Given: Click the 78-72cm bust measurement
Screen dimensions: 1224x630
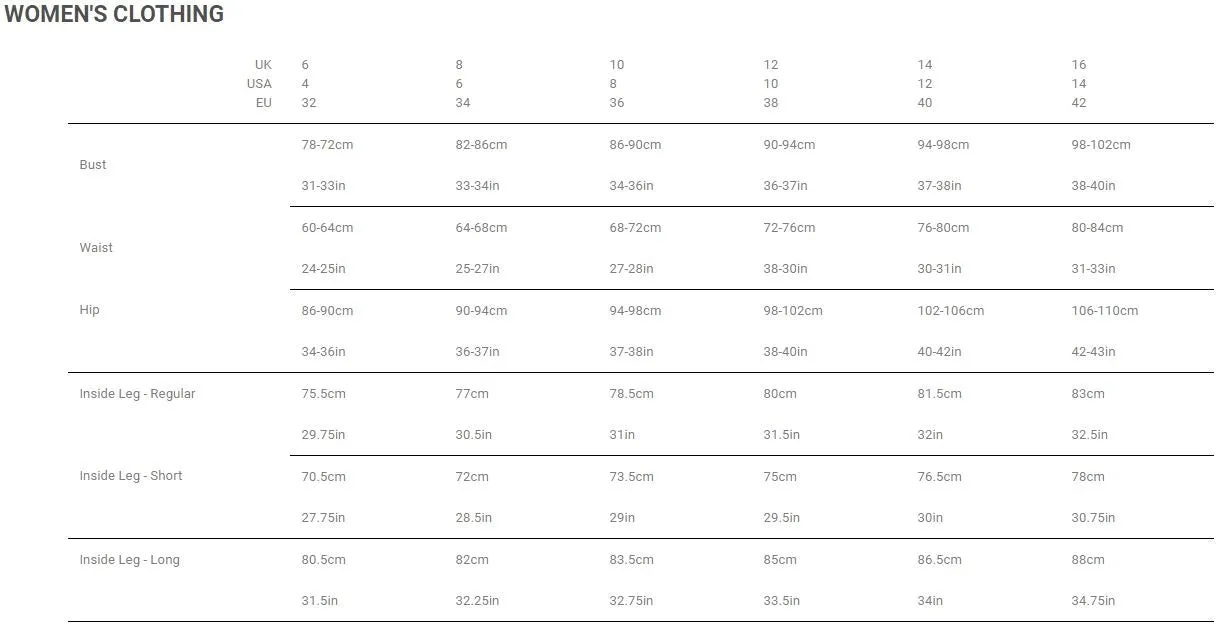Looking at the screenshot, I should (x=327, y=145).
